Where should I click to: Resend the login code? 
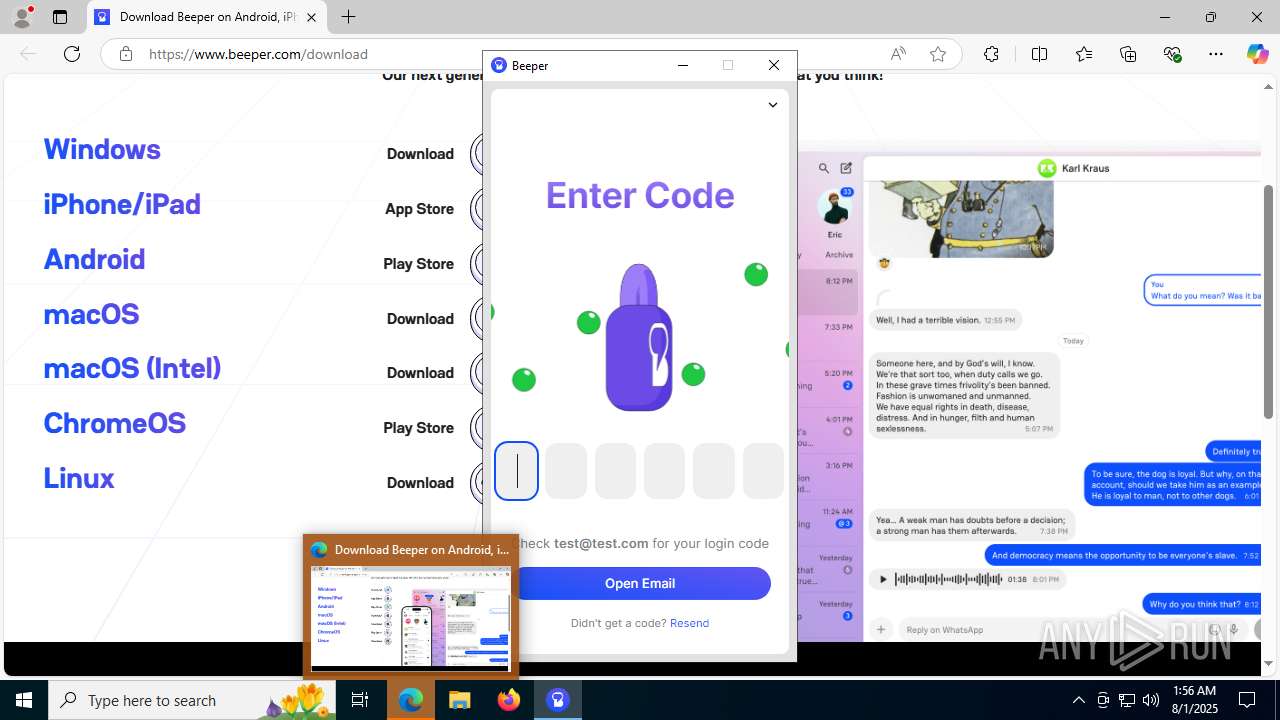689,623
